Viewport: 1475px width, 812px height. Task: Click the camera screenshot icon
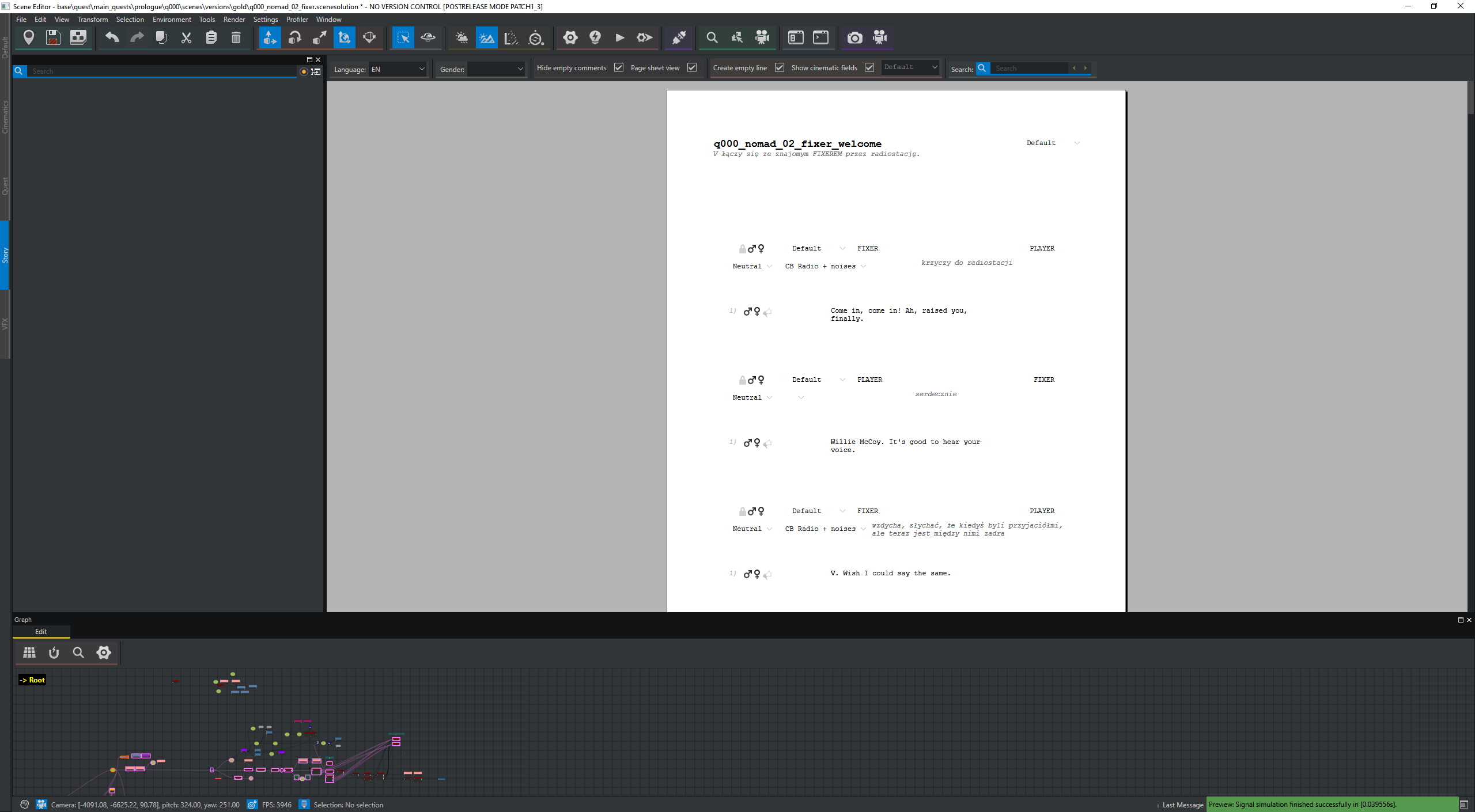tap(854, 38)
